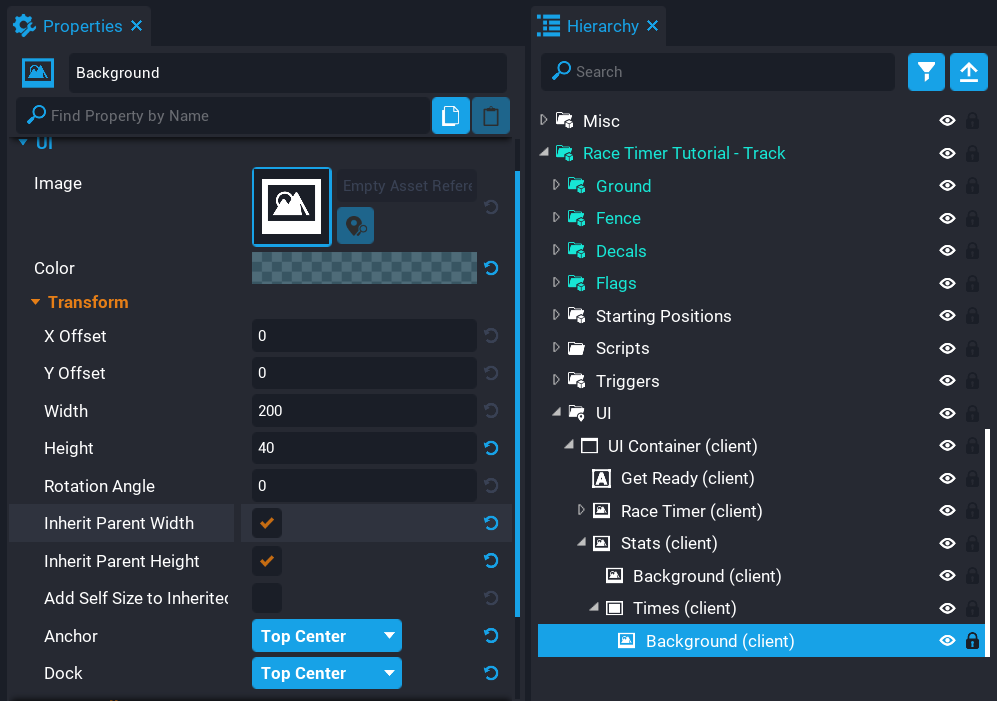997x701 pixels.
Task: Click the blue upload arrow icon in Hierarchy
Action: pos(968,71)
